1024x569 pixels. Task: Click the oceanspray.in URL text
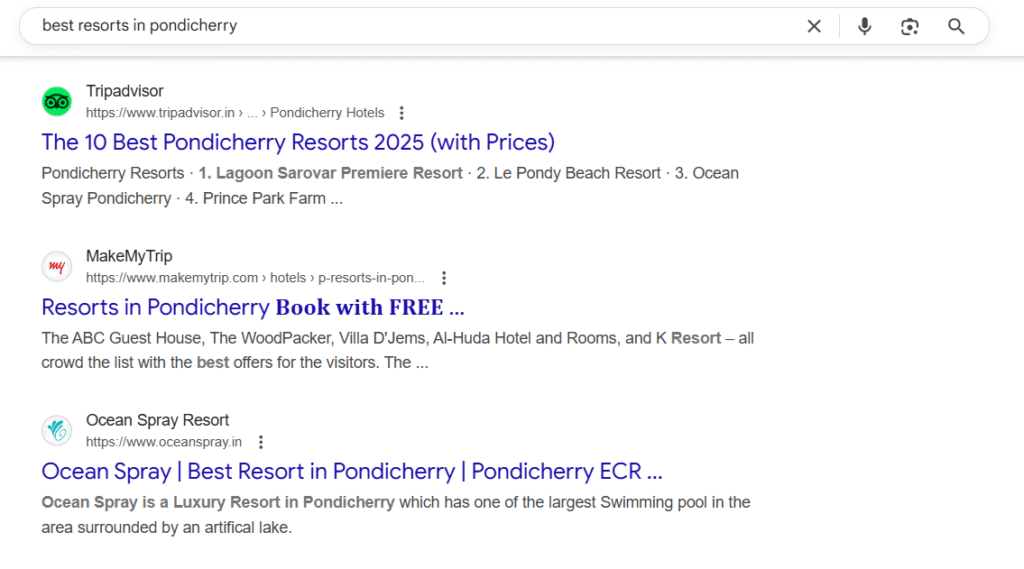(164, 442)
